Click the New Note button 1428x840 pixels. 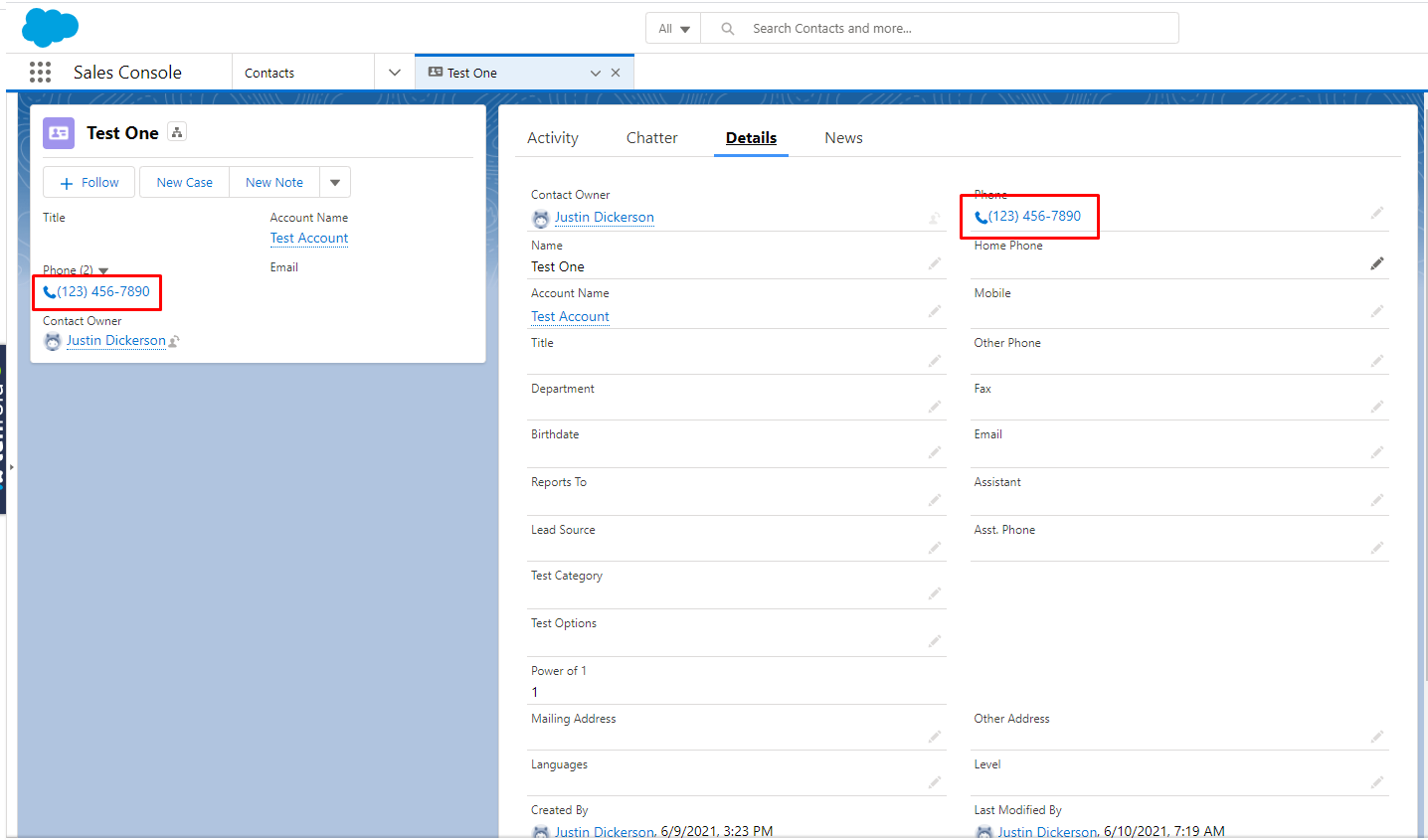274,182
